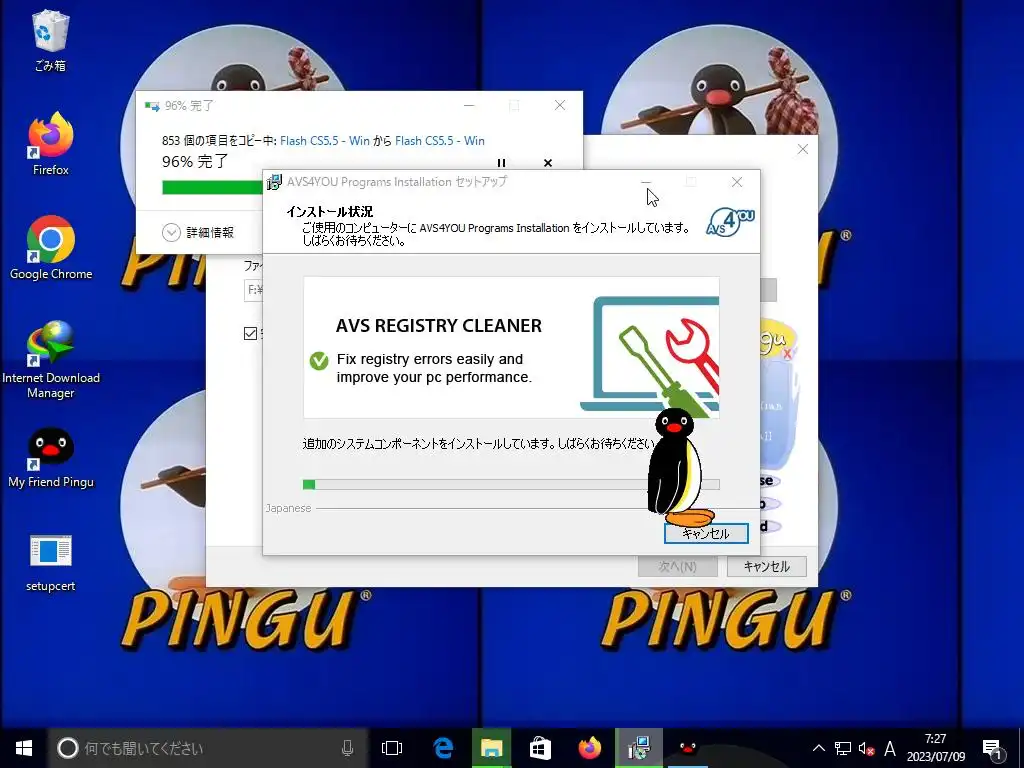Select Internet Download Manager desktop icon
Screen dimensions: 1024x768
pos(50,359)
